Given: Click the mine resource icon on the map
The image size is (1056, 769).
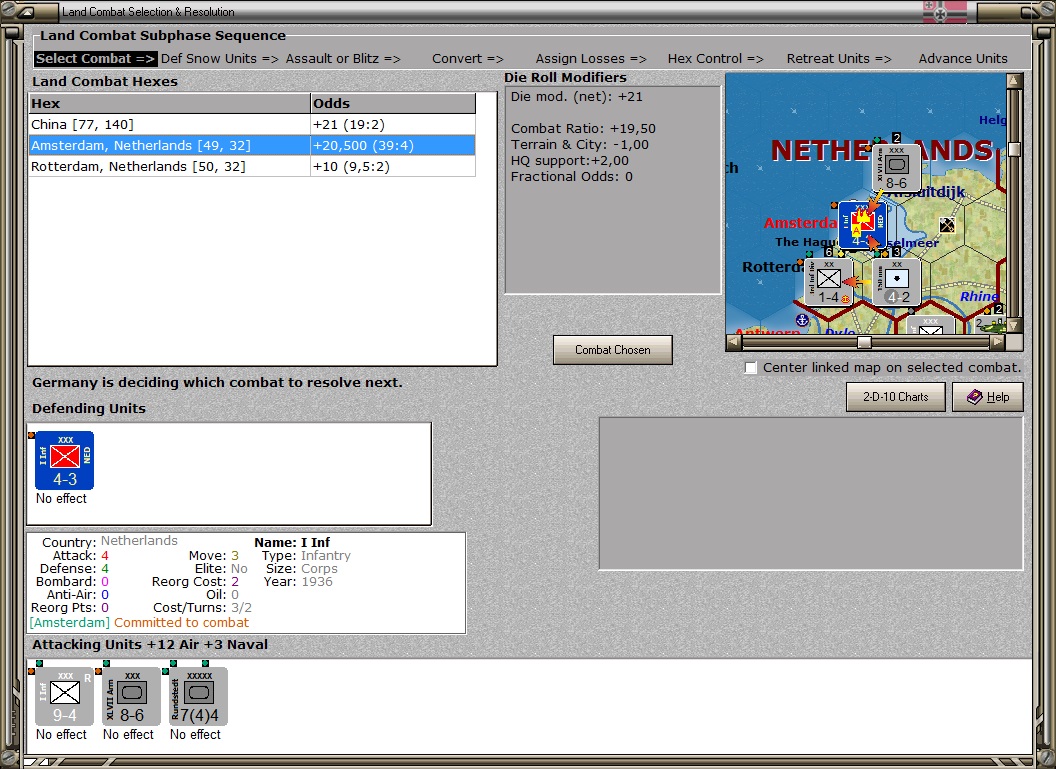Looking at the screenshot, I should [x=947, y=225].
